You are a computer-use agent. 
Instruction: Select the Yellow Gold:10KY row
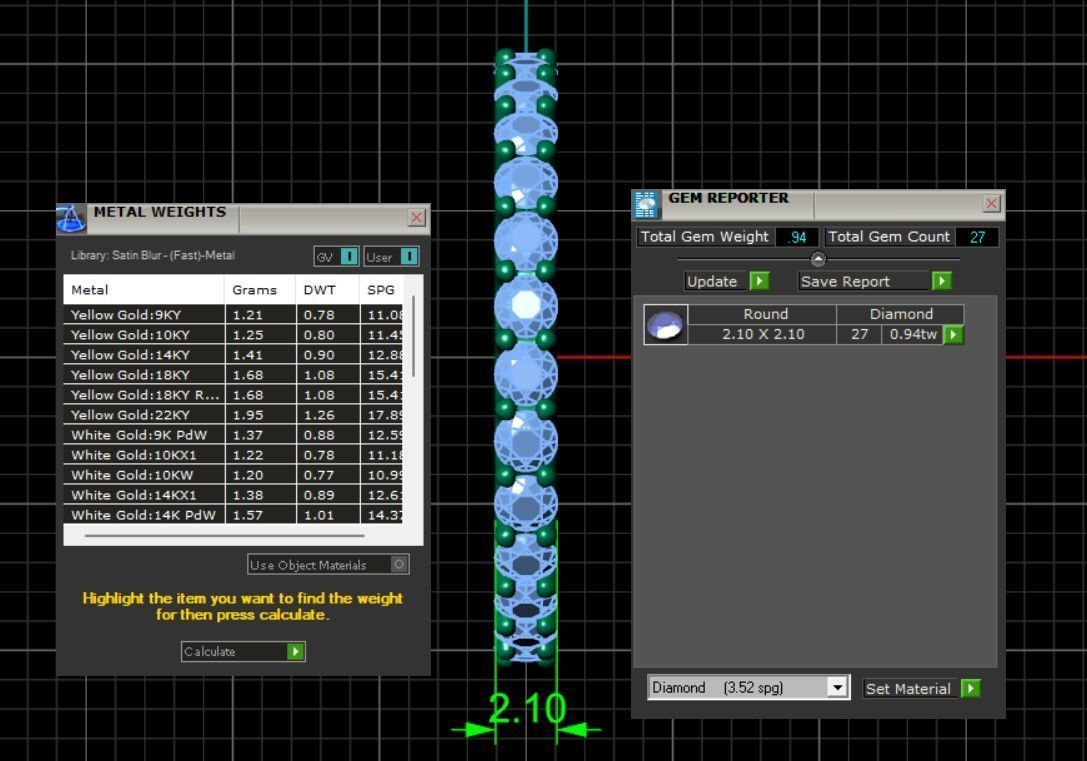click(234, 335)
